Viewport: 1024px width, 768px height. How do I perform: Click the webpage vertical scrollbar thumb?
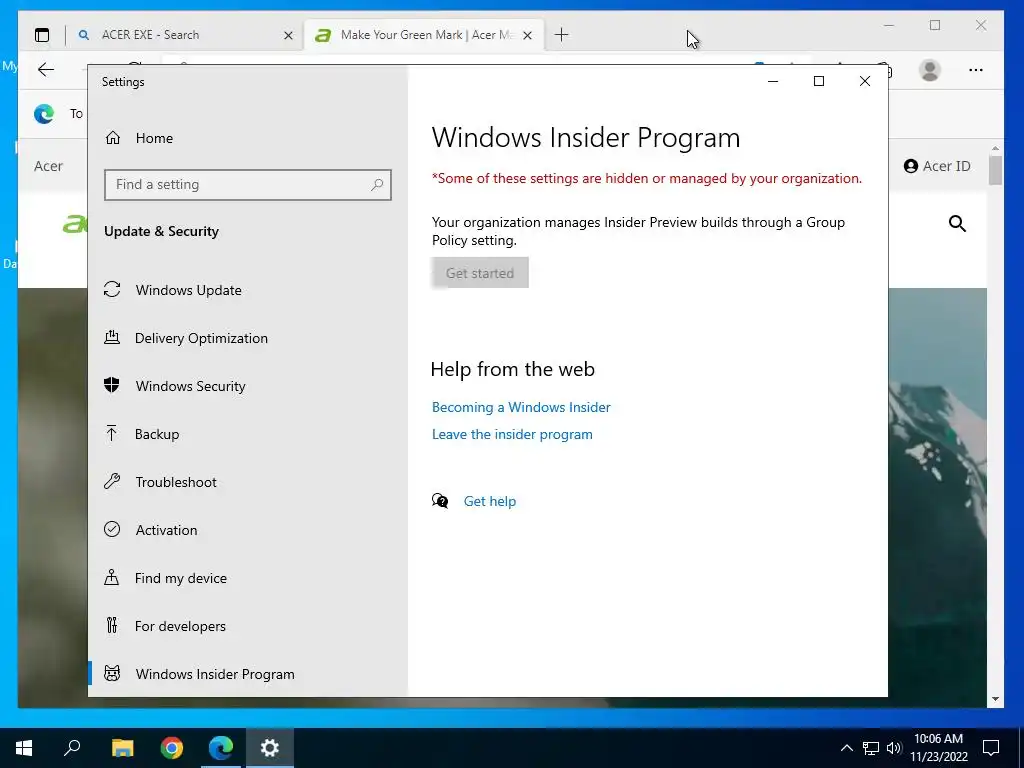click(x=995, y=170)
